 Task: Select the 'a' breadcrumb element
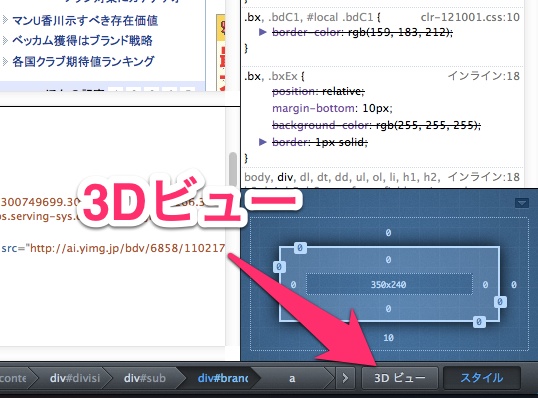pos(292,378)
